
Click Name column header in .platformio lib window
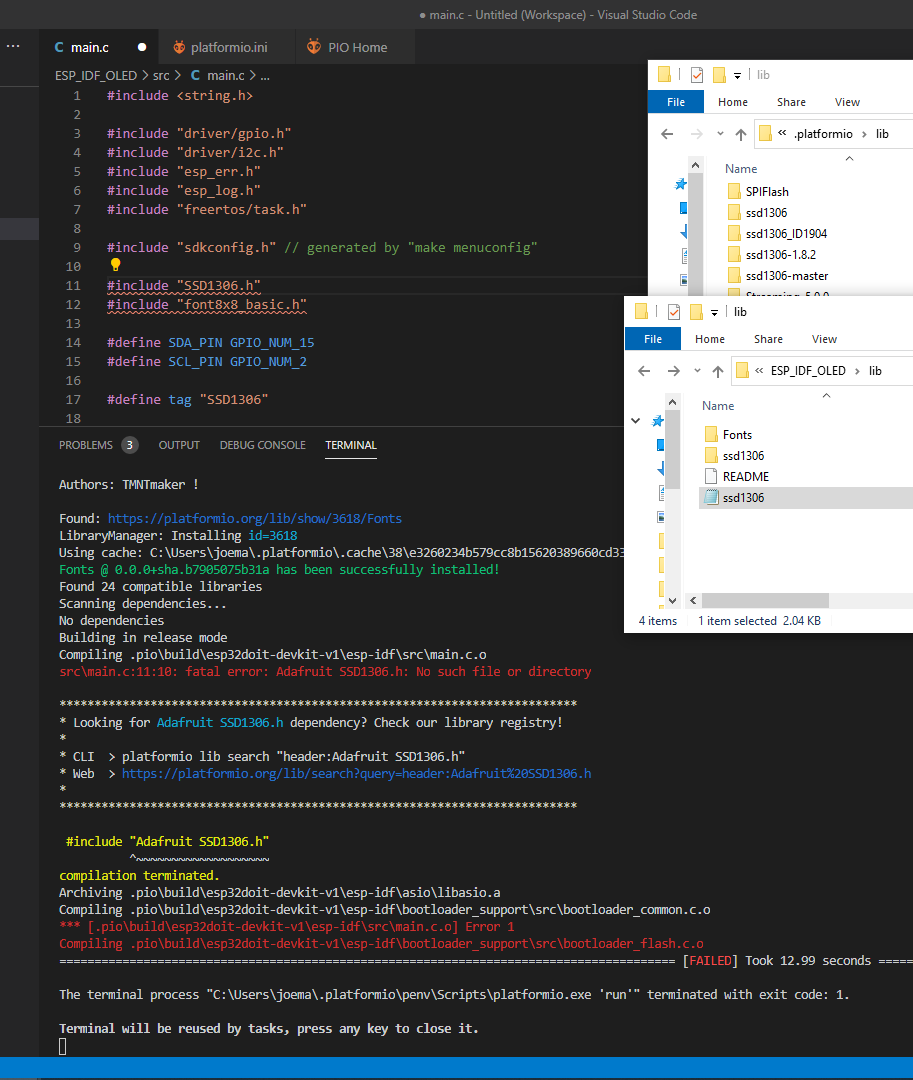pos(741,169)
